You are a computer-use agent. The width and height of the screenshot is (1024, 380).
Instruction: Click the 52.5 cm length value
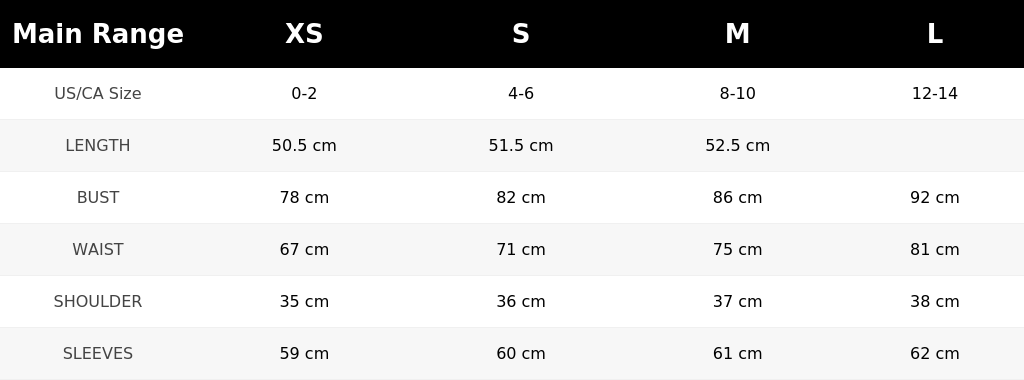737,146
